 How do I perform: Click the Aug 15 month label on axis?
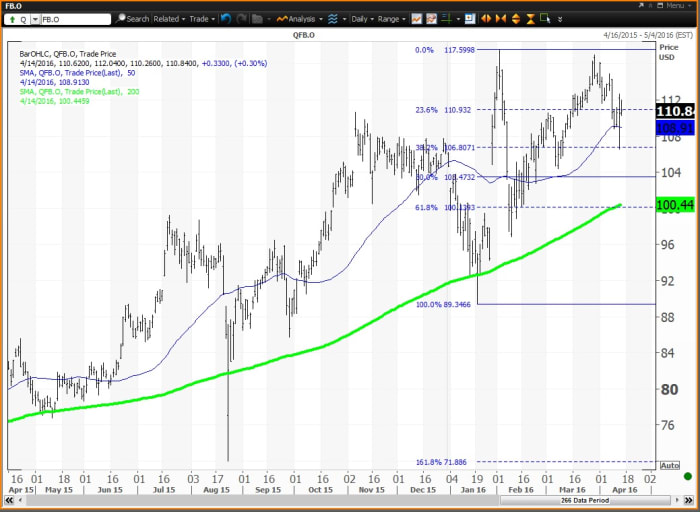point(217,490)
